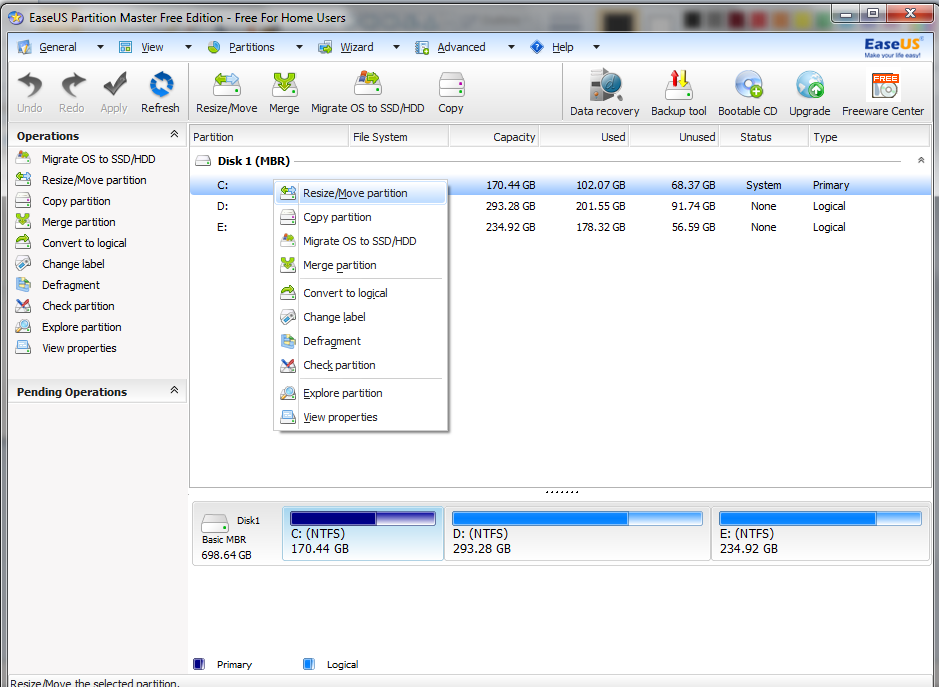The width and height of the screenshot is (939, 687).
Task: Collapse the Disk 1 (MBR) group
Action: 920,161
